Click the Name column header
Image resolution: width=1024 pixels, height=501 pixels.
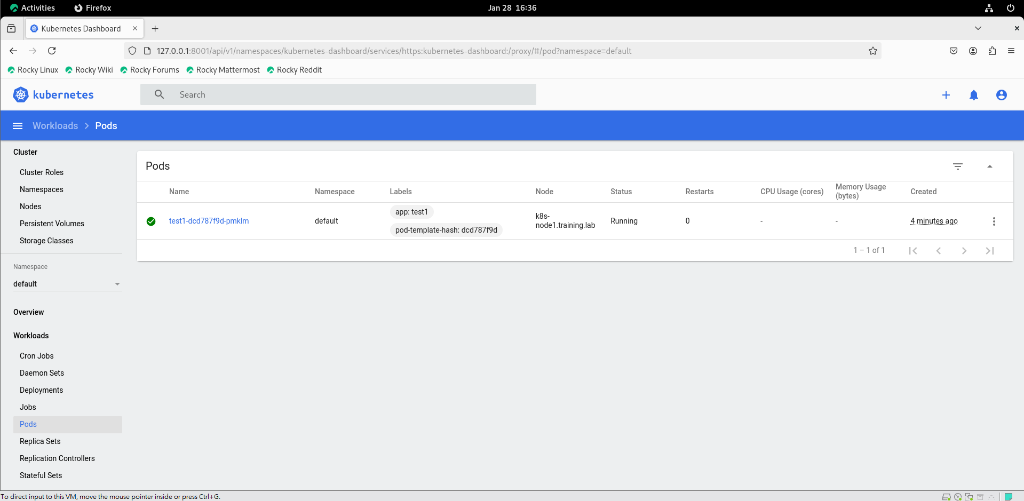coord(179,192)
